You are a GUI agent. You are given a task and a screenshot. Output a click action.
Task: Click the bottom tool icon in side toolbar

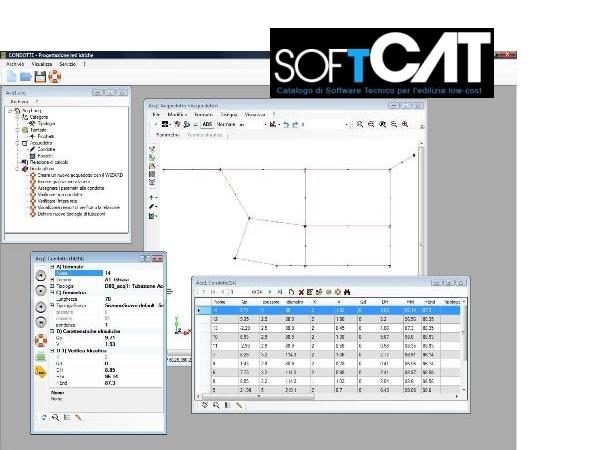(x=152, y=216)
